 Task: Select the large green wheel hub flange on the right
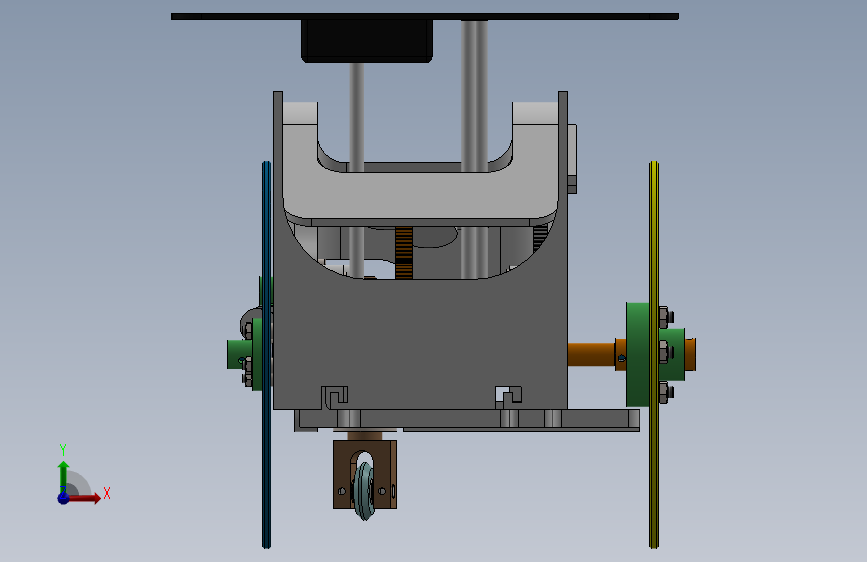pyautogui.click(x=638, y=355)
